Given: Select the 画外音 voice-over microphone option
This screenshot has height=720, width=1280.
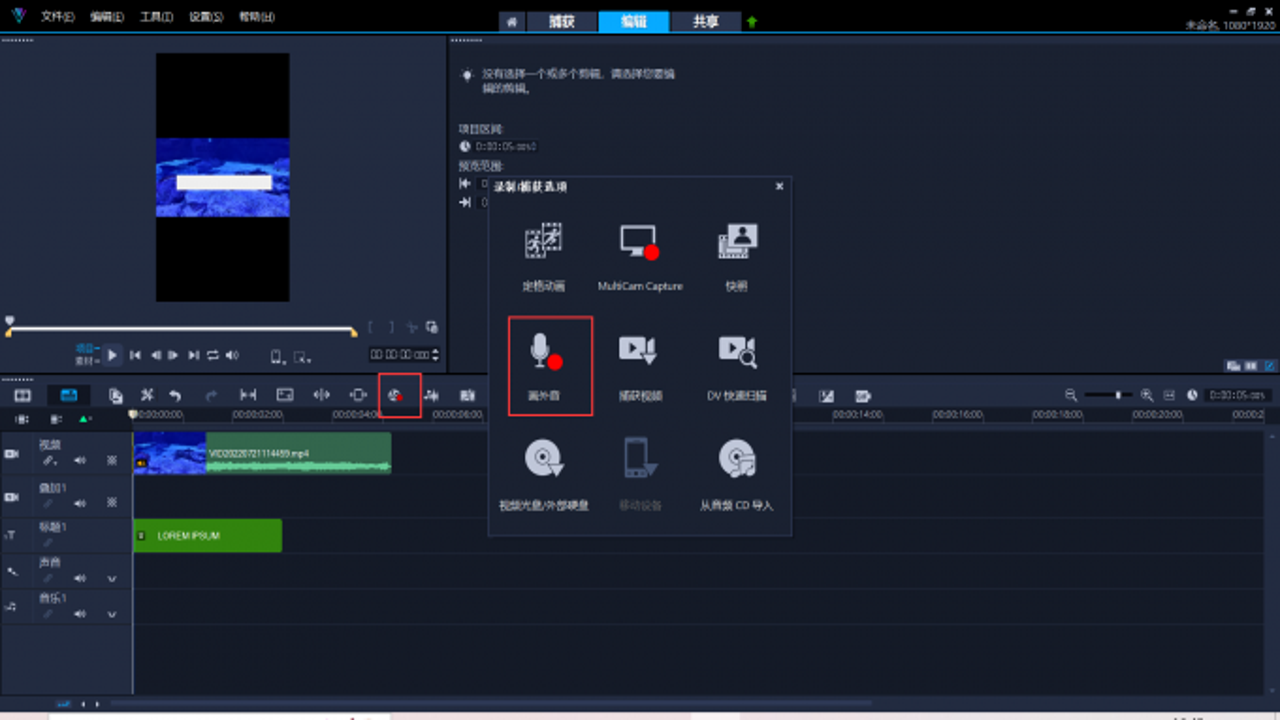Looking at the screenshot, I should pyautogui.click(x=548, y=366).
